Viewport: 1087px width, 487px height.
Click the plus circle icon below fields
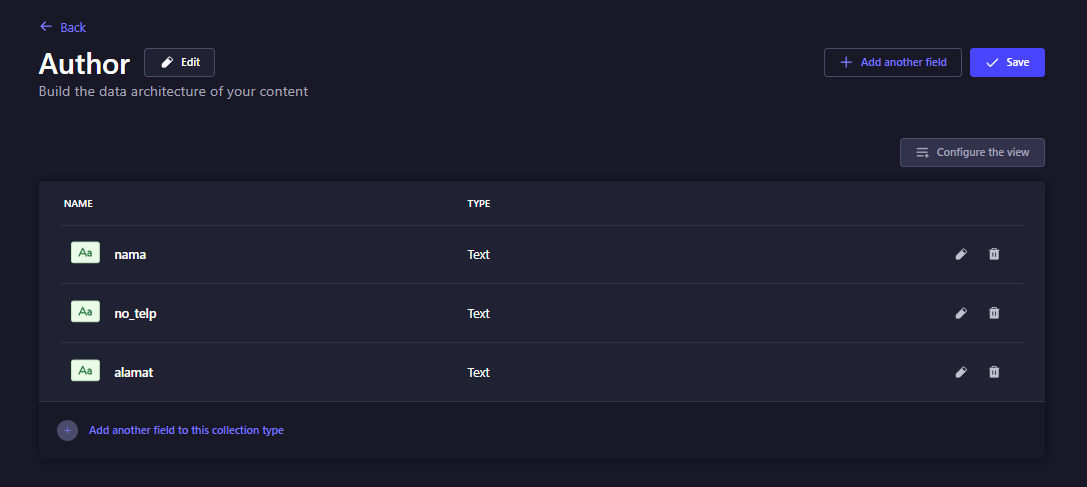coord(67,431)
